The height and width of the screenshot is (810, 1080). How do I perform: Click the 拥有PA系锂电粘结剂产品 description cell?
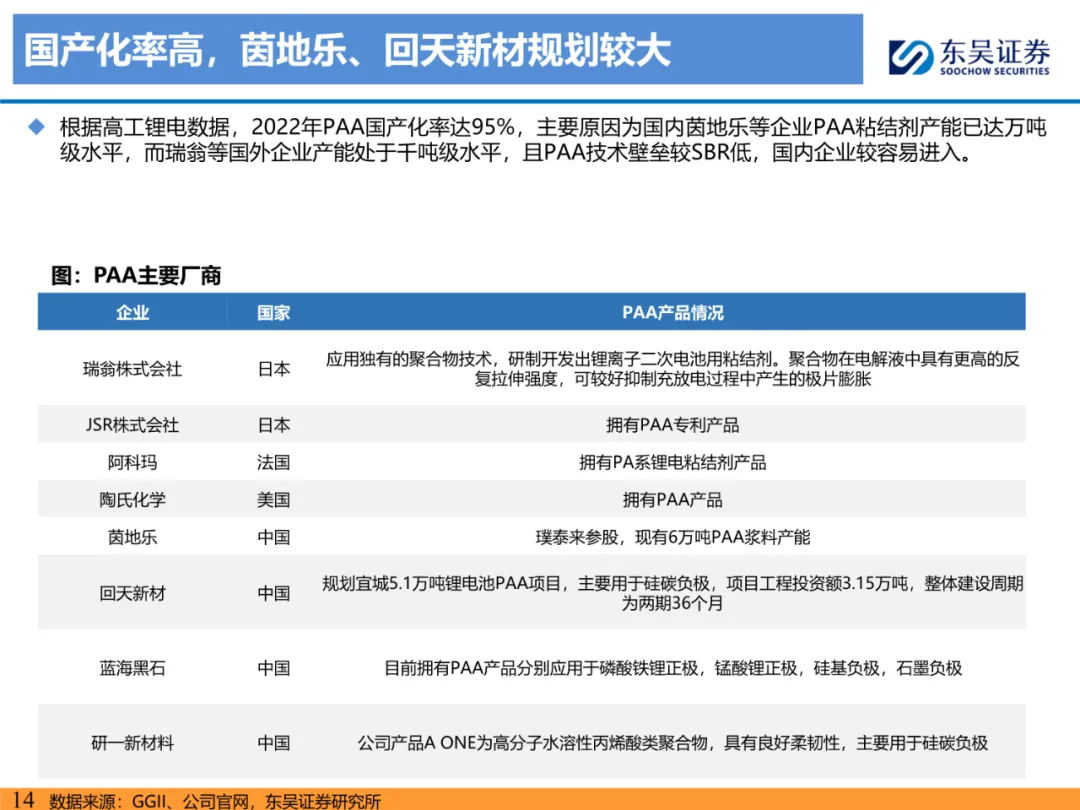pos(673,462)
